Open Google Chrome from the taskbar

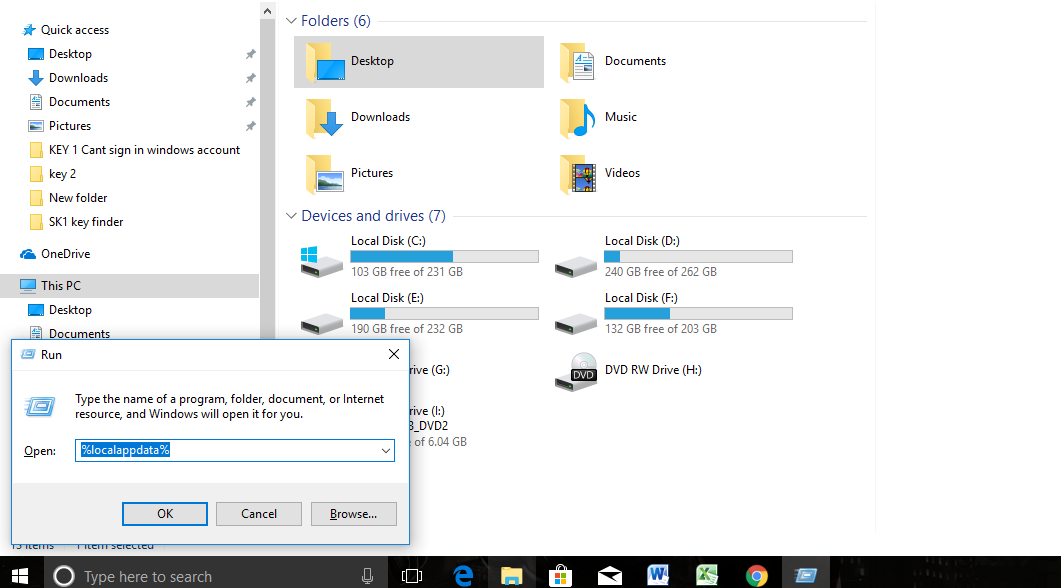pos(756,574)
